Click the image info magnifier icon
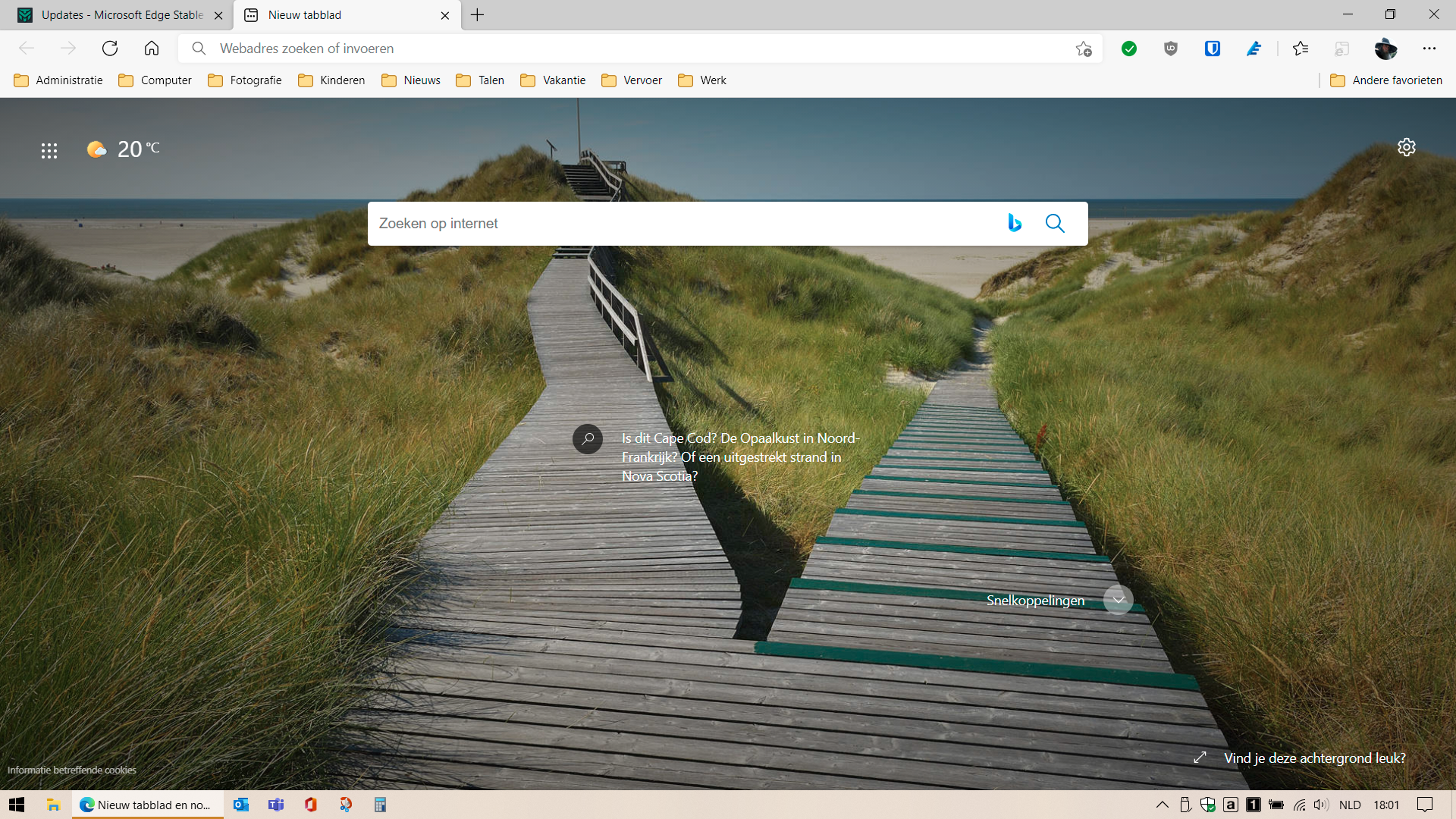1456x819 pixels. coord(588,438)
